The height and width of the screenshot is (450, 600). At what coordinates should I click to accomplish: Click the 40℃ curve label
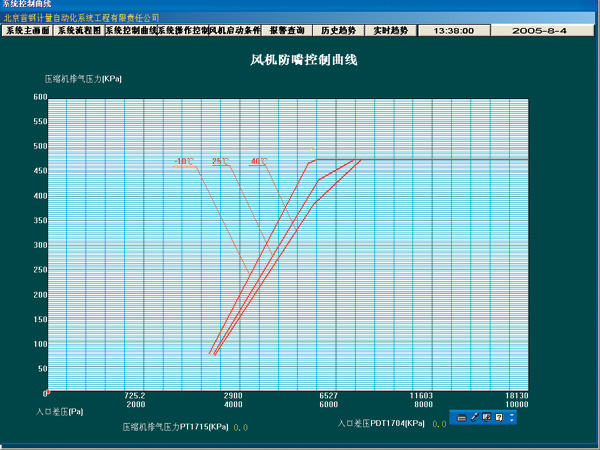[x=259, y=161]
